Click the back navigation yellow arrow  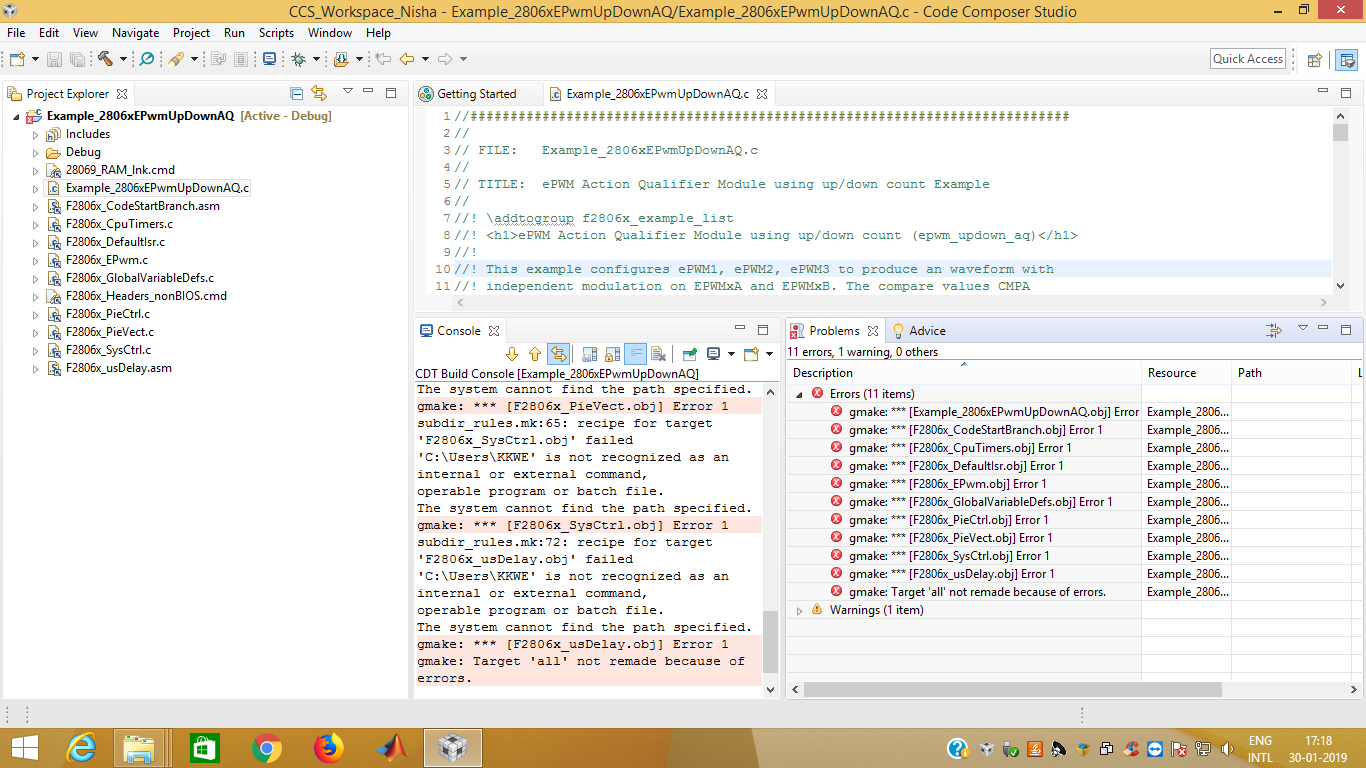tap(406, 59)
